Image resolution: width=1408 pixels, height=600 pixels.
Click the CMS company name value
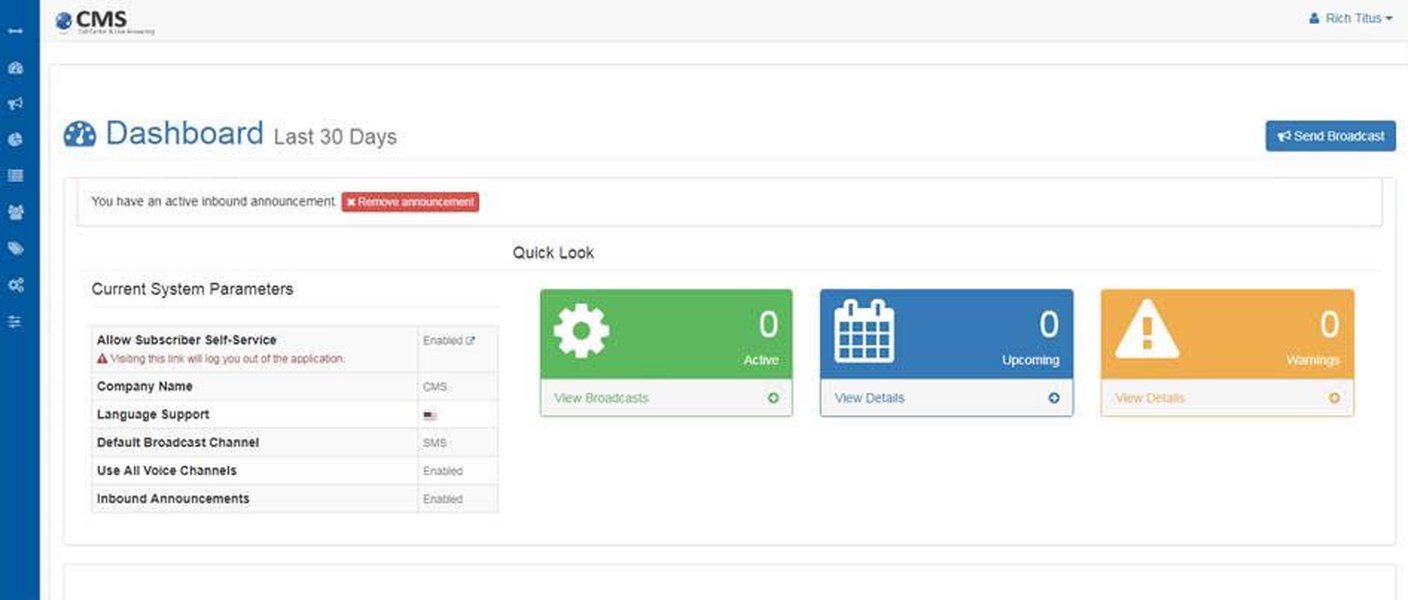[434, 387]
